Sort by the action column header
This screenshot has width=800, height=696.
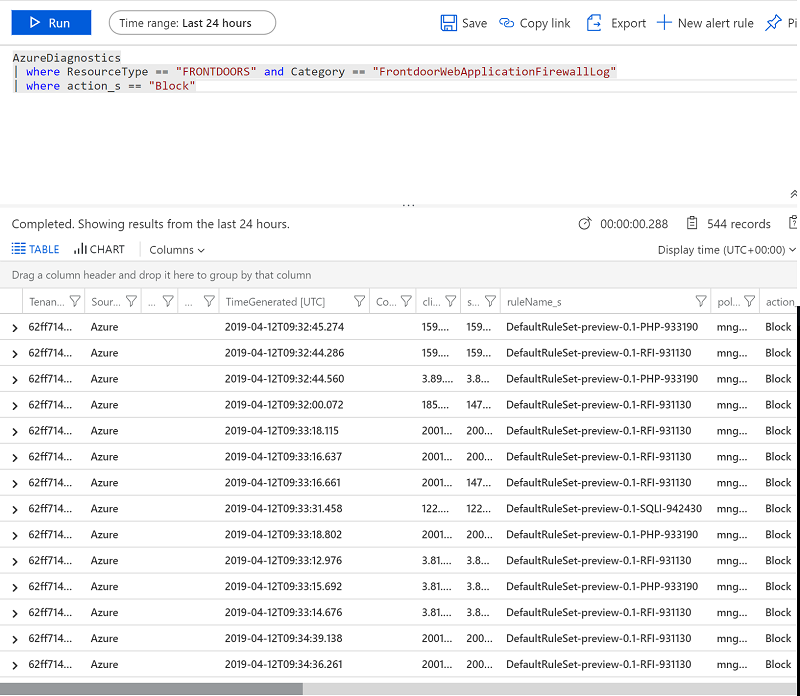[780, 302]
